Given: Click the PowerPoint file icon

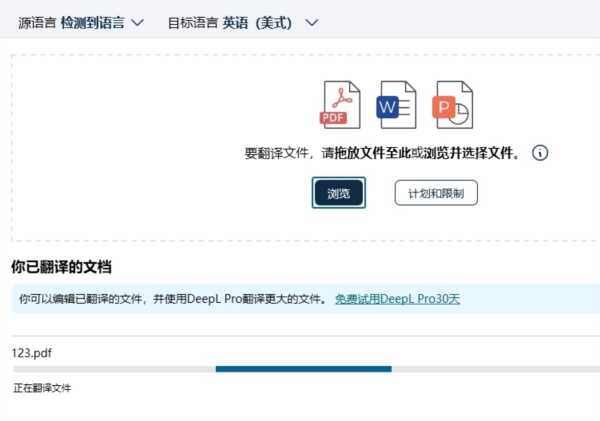Looking at the screenshot, I should tap(452, 106).
